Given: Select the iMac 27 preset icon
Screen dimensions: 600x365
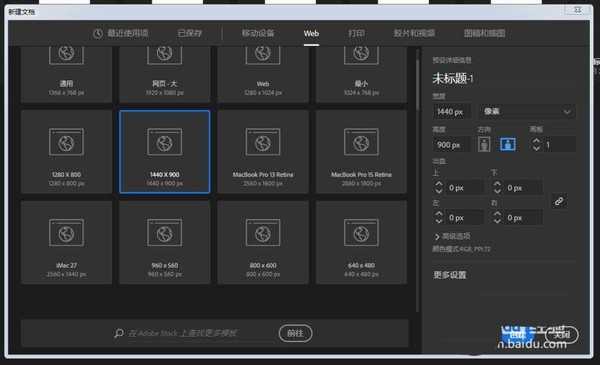Looking at the screenshot, I should (66, 233).
